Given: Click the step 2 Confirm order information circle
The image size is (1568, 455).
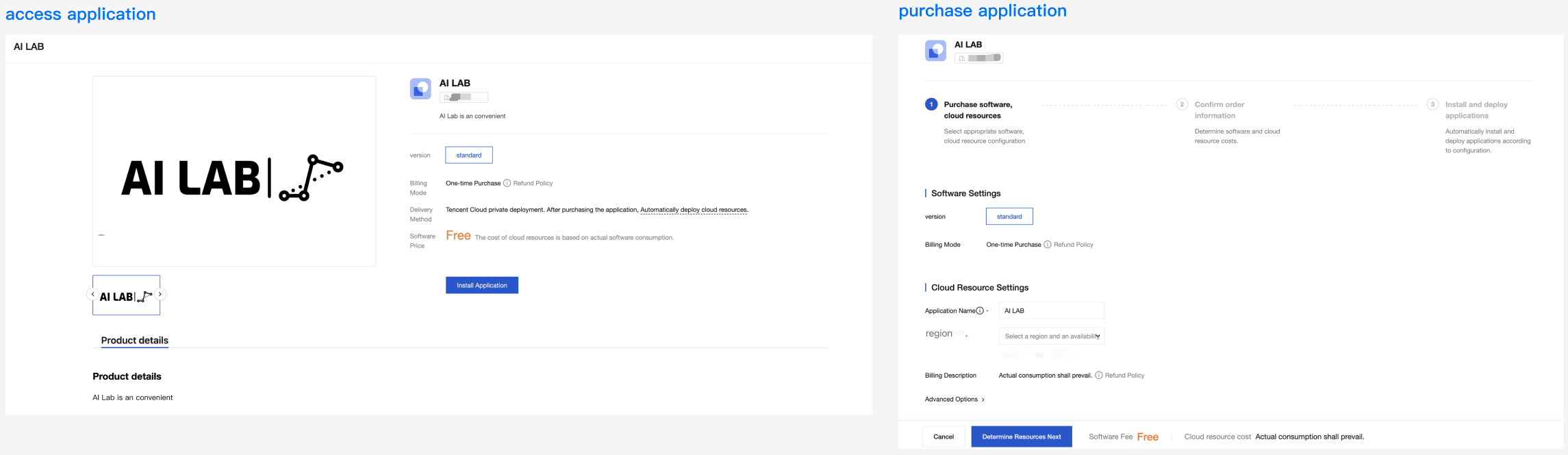Looking at the screenshot, I should 1182,104.
